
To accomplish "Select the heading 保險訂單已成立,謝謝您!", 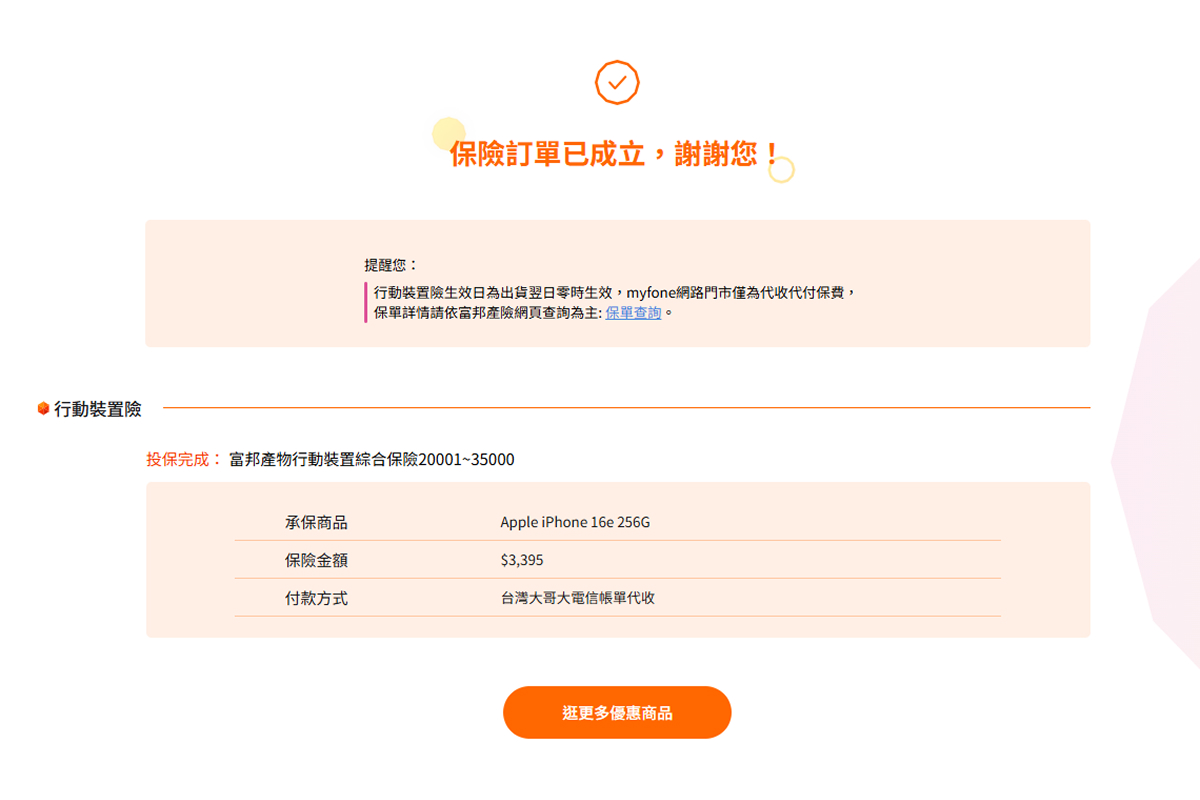I will tap(614, 154).
